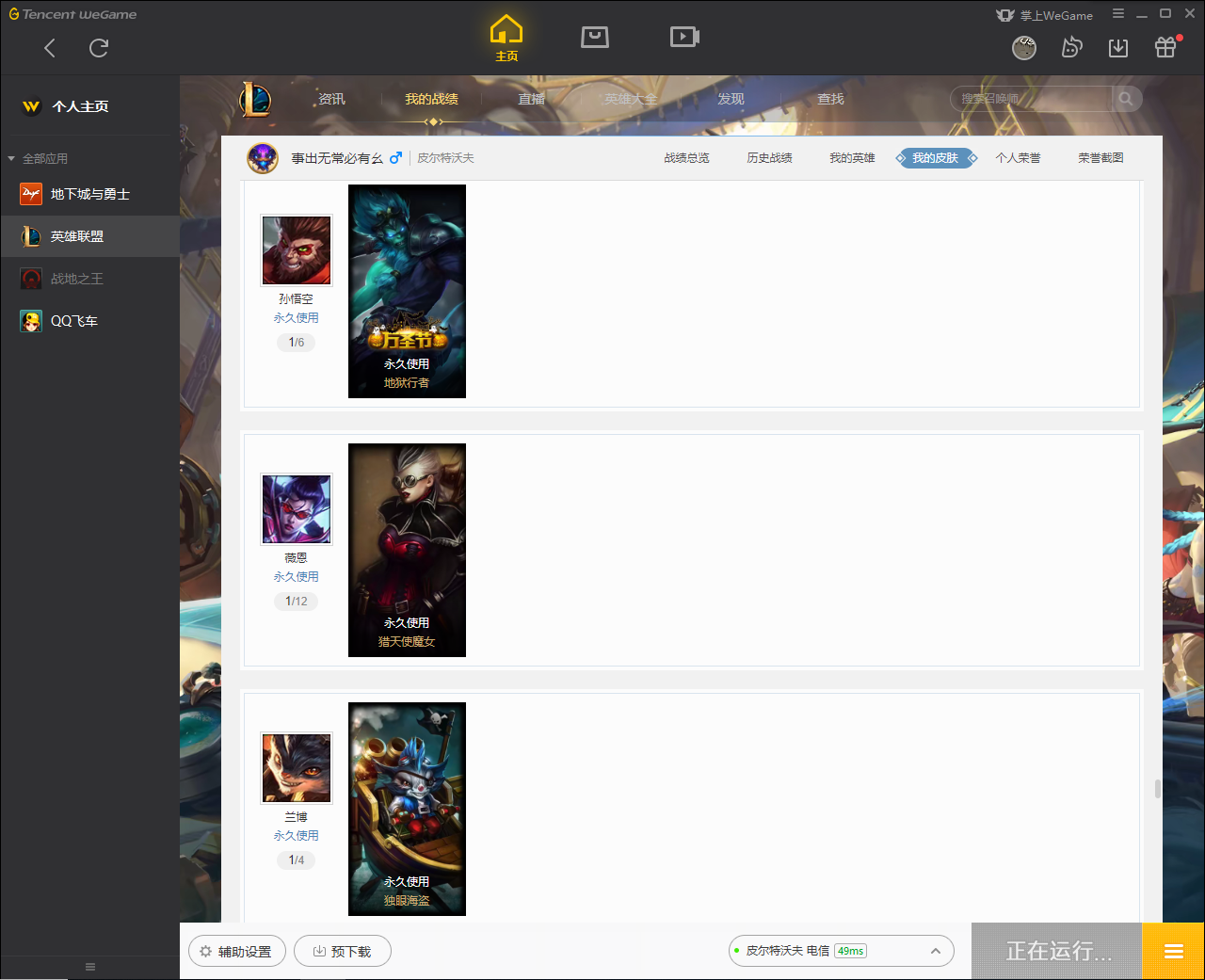This screenshot has height=980, width=1205.
Task: Open the 英雄大全 tab
Action: [x=631, y=99]
